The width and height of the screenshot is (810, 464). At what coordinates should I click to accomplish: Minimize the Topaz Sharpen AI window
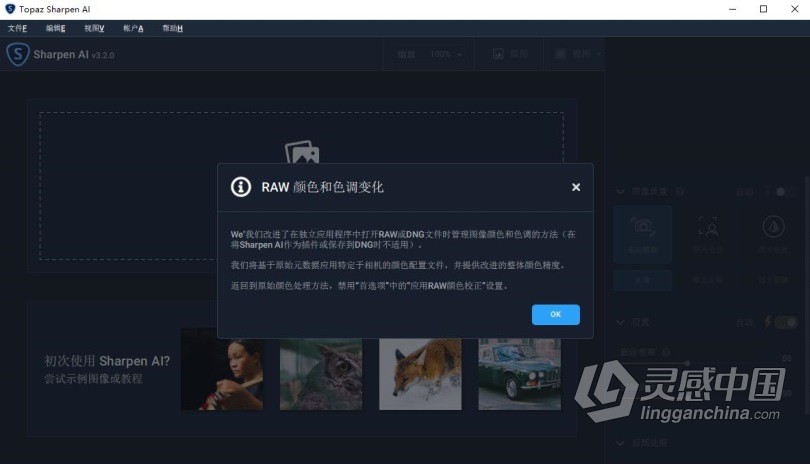click(x=733, y=9)
